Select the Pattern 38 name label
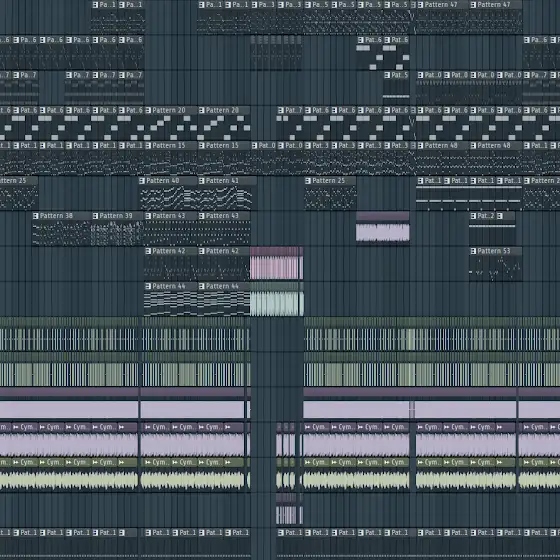The height and width of the screenshot is (560, 560). click(56, 216)
